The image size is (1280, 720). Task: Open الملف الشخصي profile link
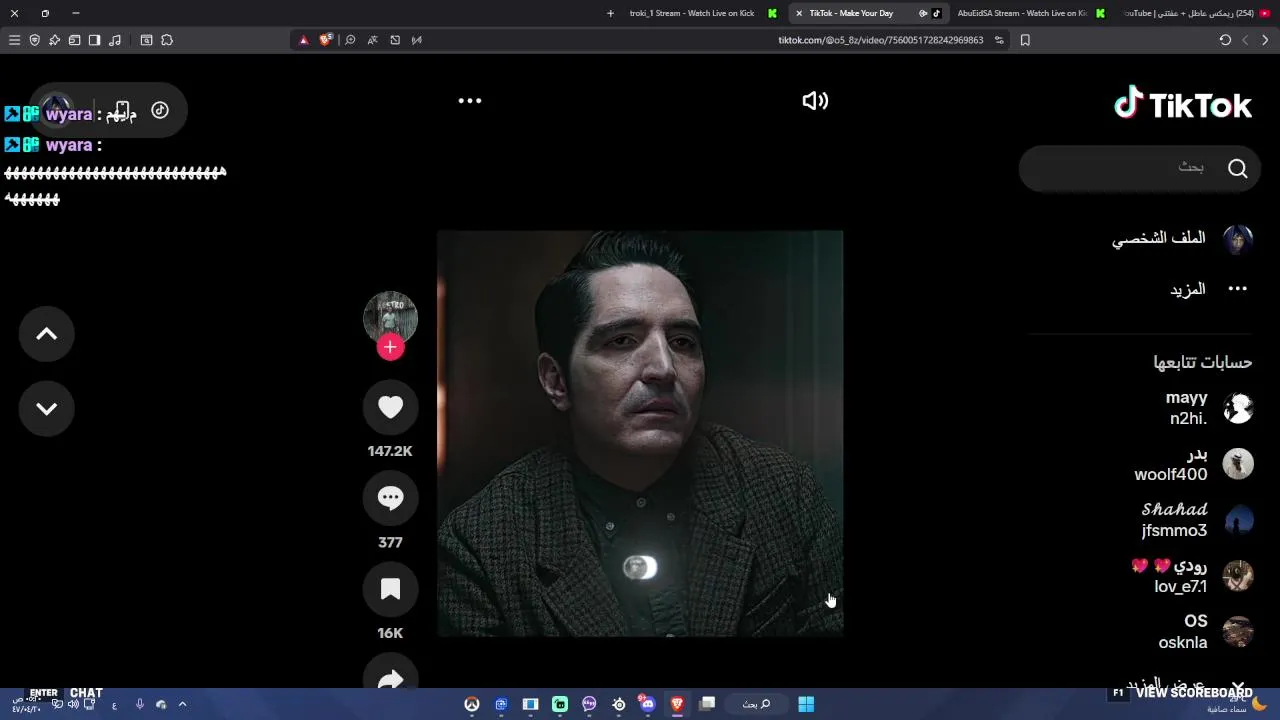1182,238
